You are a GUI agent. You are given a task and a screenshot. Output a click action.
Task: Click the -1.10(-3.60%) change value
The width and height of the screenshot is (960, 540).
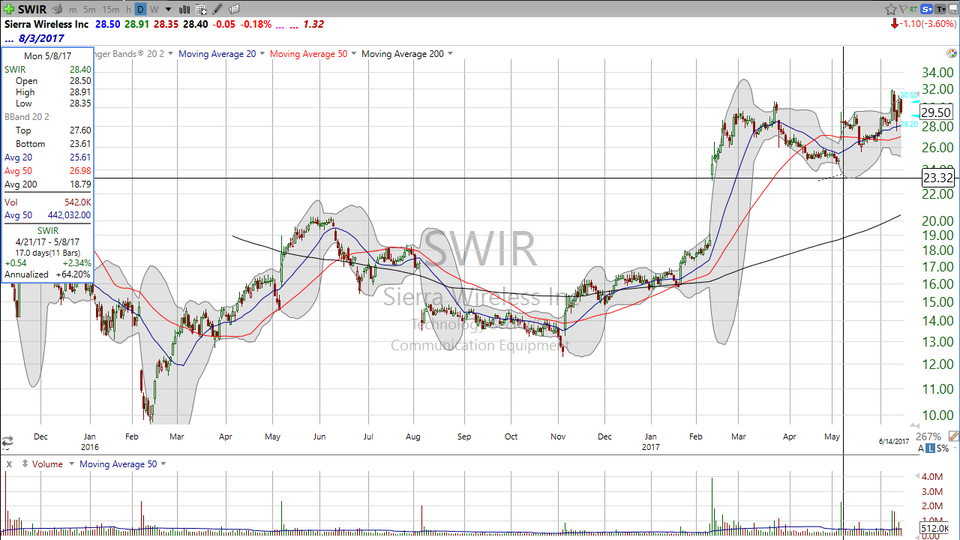click(x=928, y=24)
